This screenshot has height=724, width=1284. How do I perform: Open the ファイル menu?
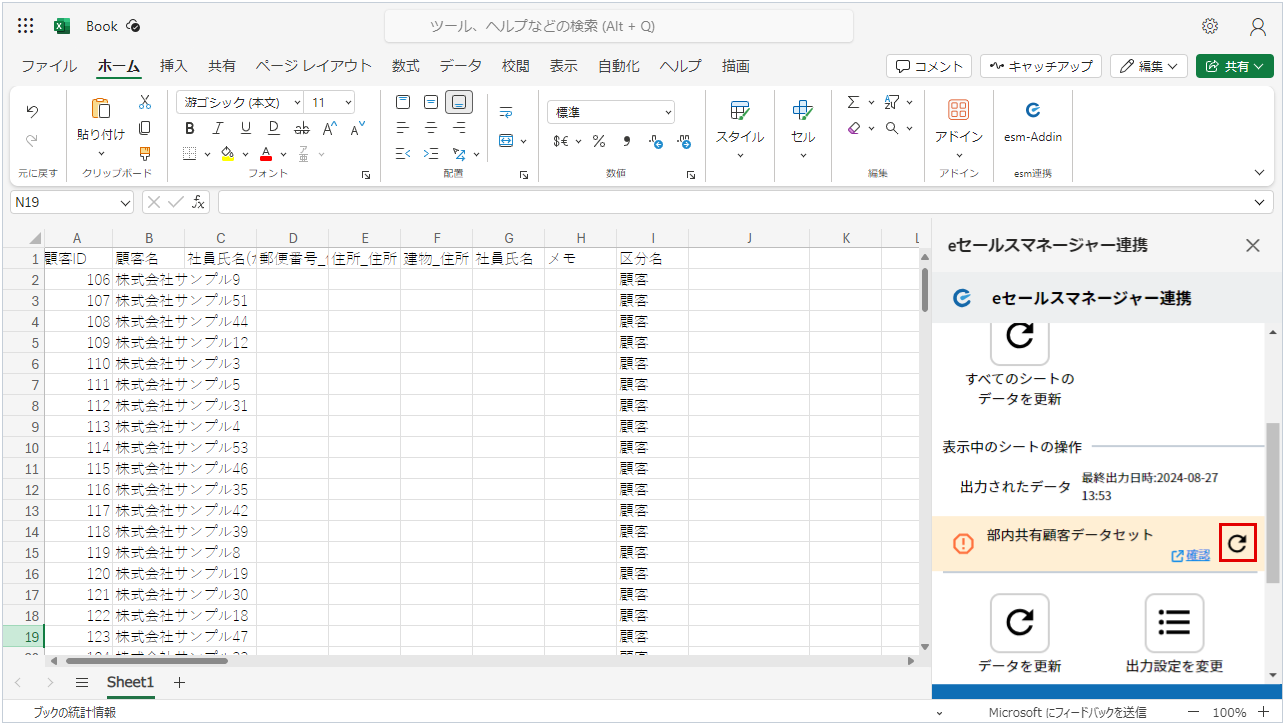pos(49,66)
